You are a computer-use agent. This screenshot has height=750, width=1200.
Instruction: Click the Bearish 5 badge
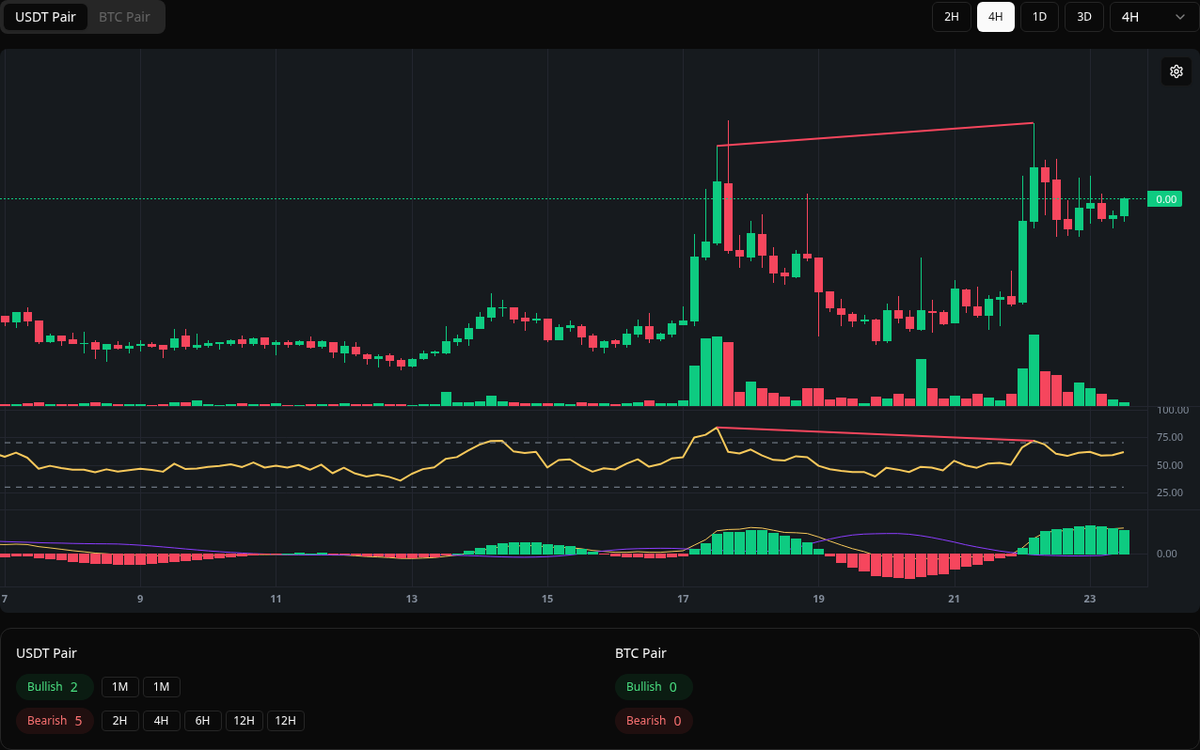(54, 720)
